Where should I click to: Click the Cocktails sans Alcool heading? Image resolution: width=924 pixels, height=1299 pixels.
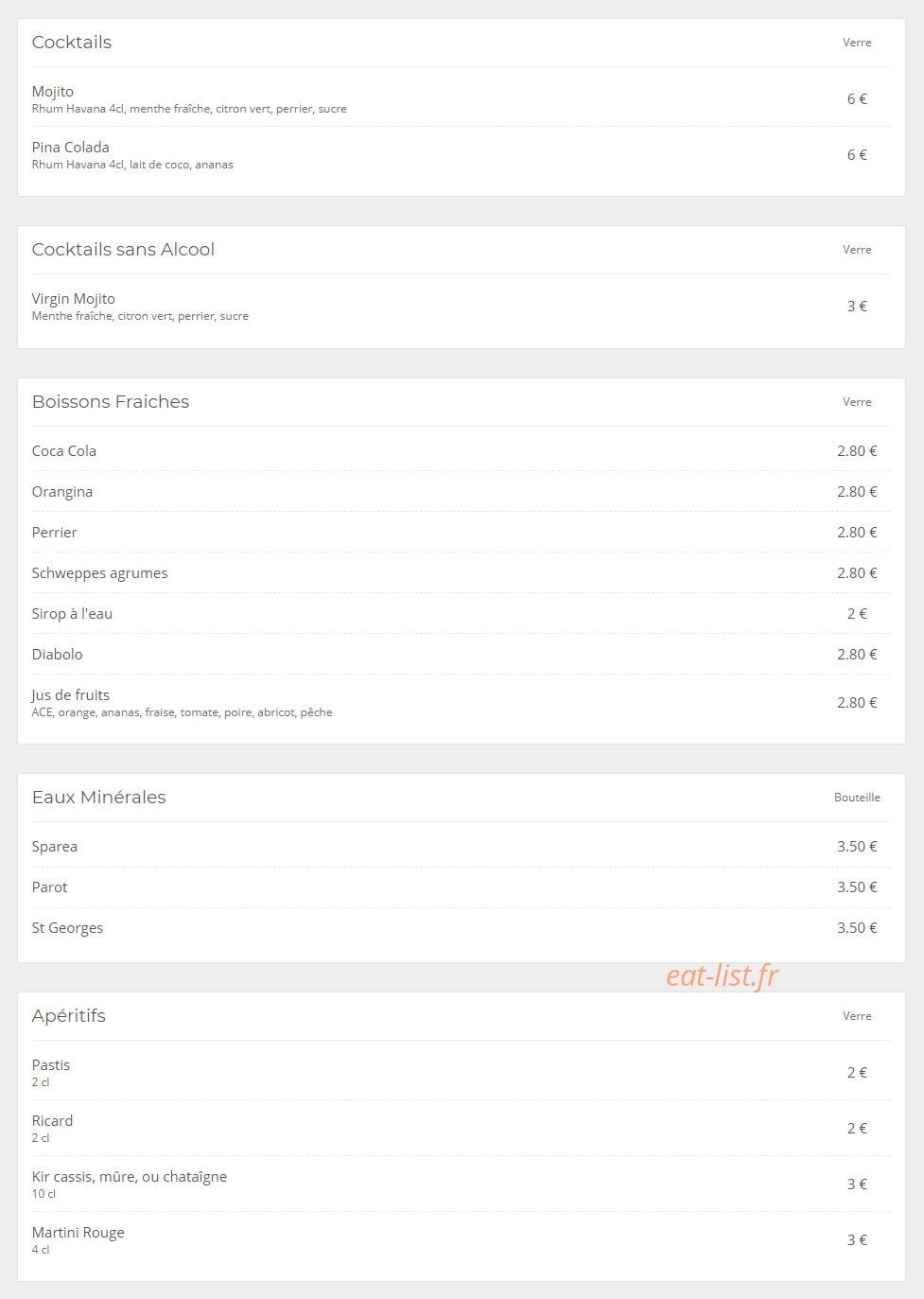(x=123, y=250)
